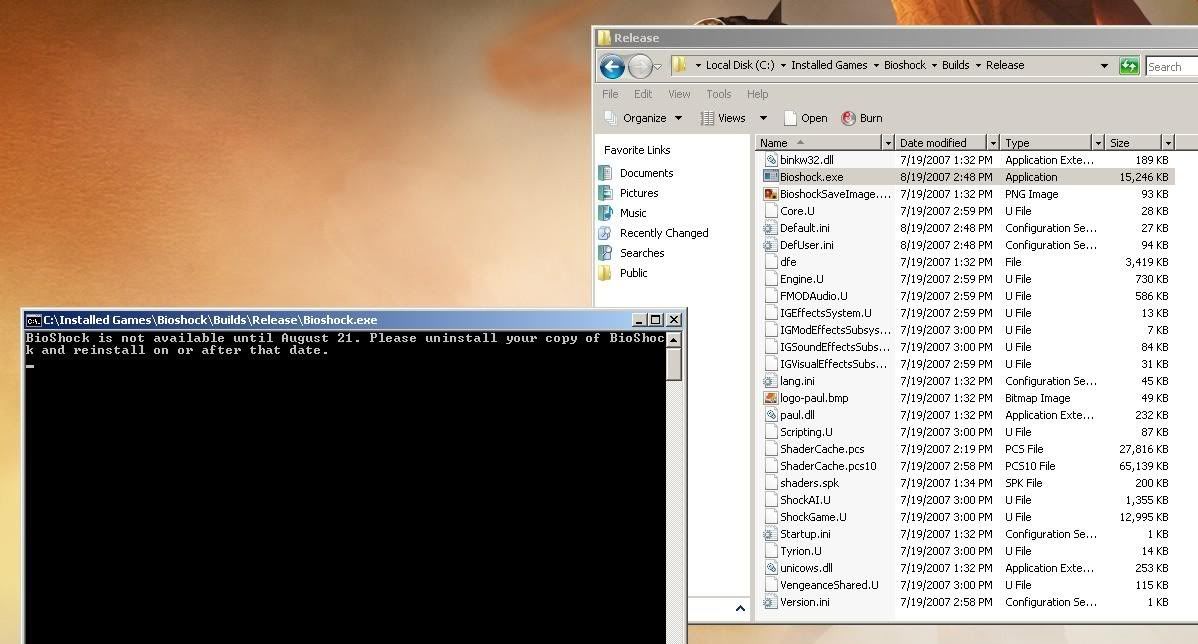Open the Music favorite link icon
Screen dimensions: 1198x644
605,213
